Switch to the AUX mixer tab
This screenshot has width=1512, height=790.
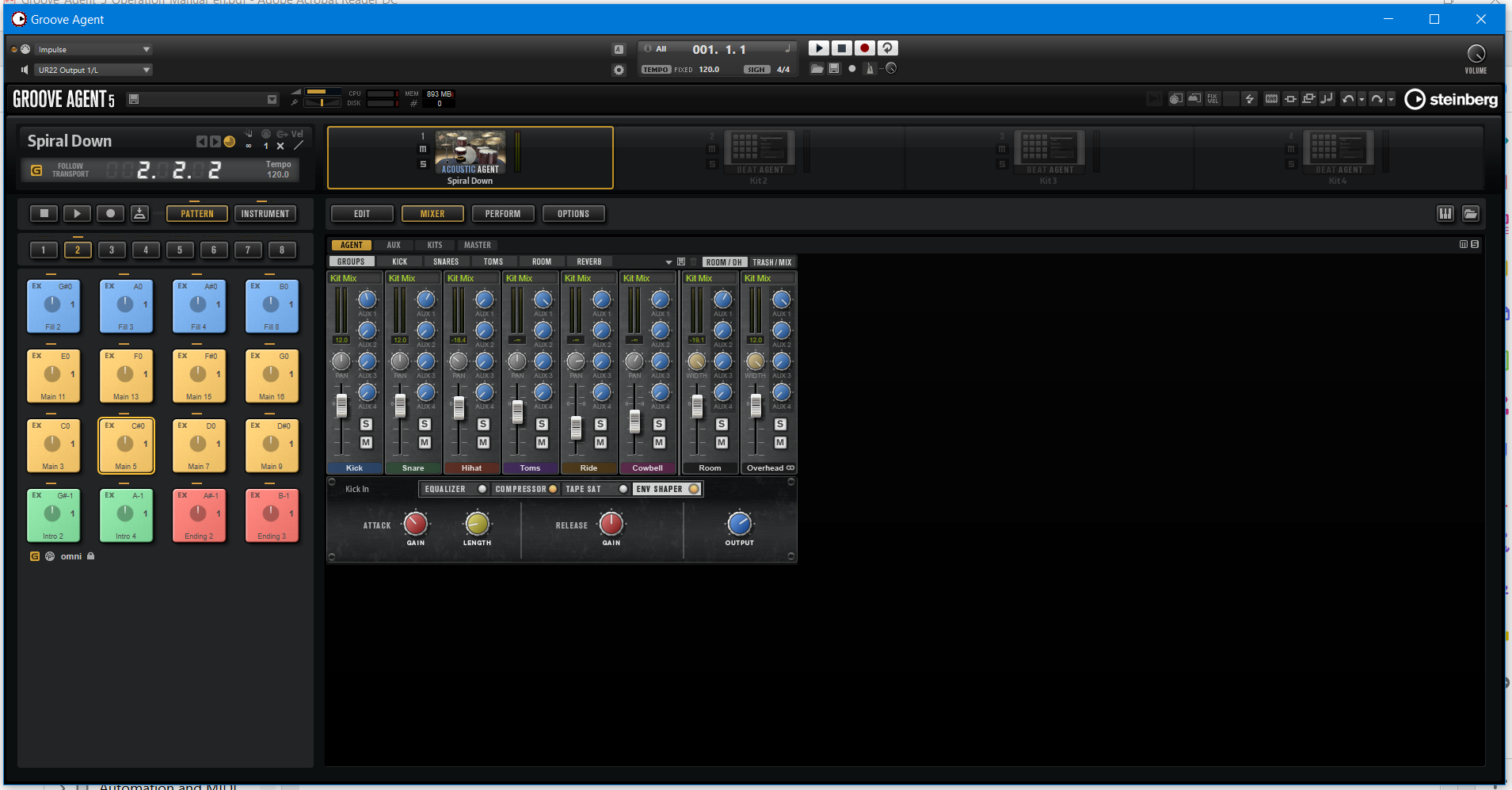(394, 245)
